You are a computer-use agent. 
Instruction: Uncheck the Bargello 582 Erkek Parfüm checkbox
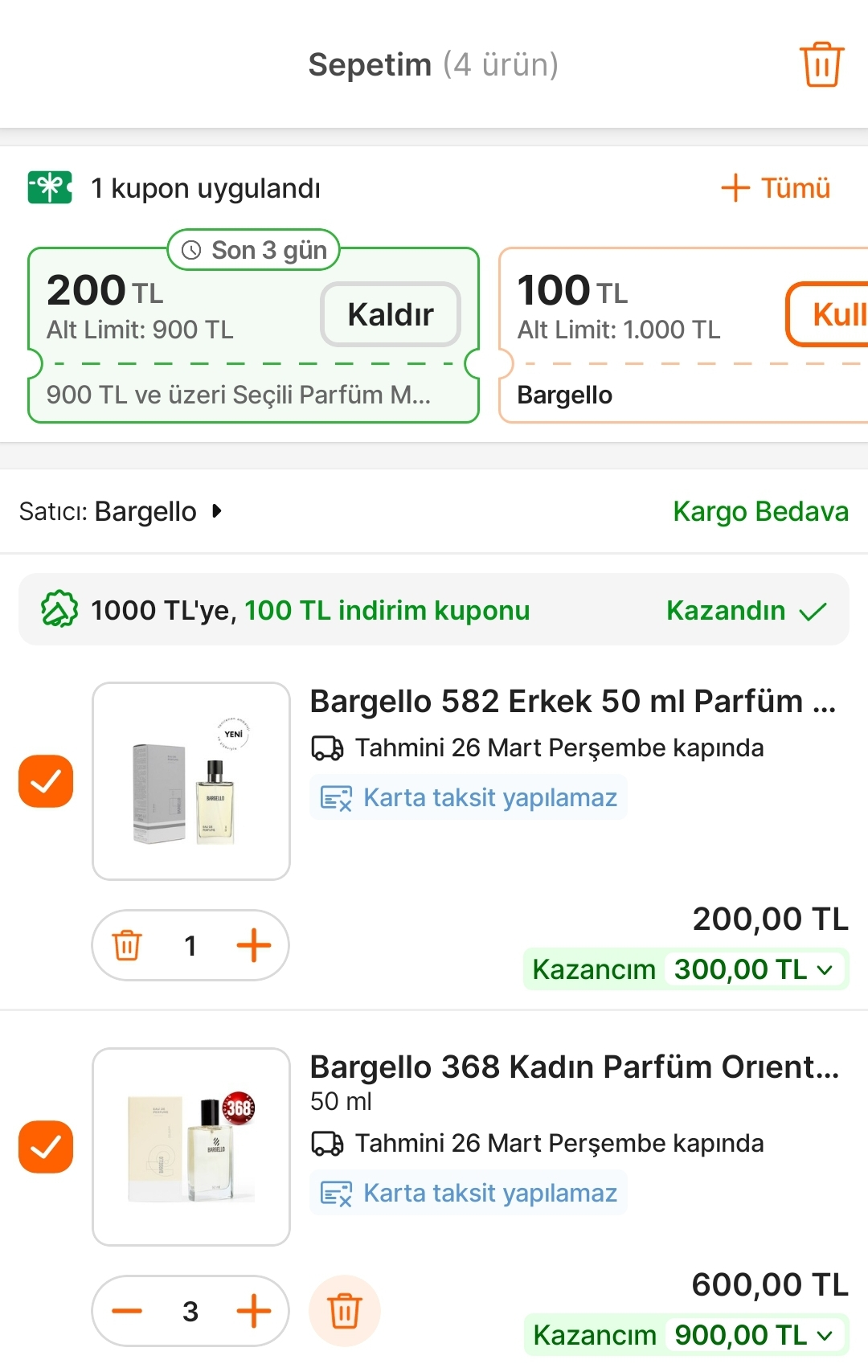click(x=46, y=780)
